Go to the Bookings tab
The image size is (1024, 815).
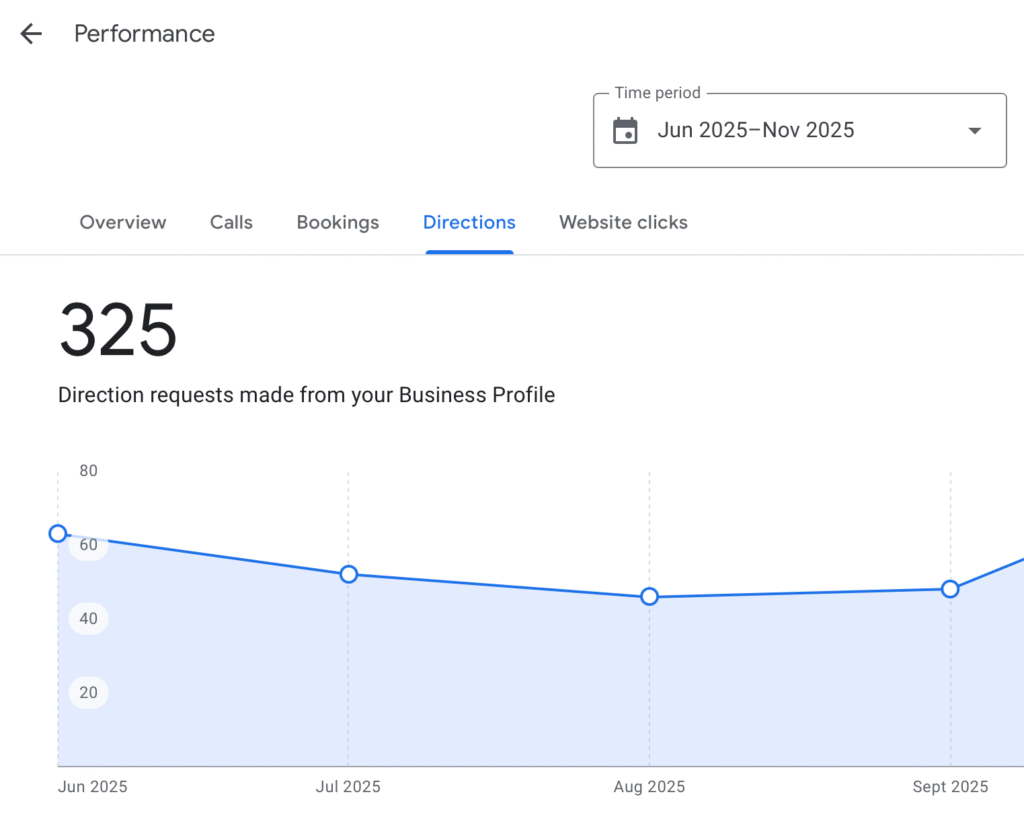point(338,222)
